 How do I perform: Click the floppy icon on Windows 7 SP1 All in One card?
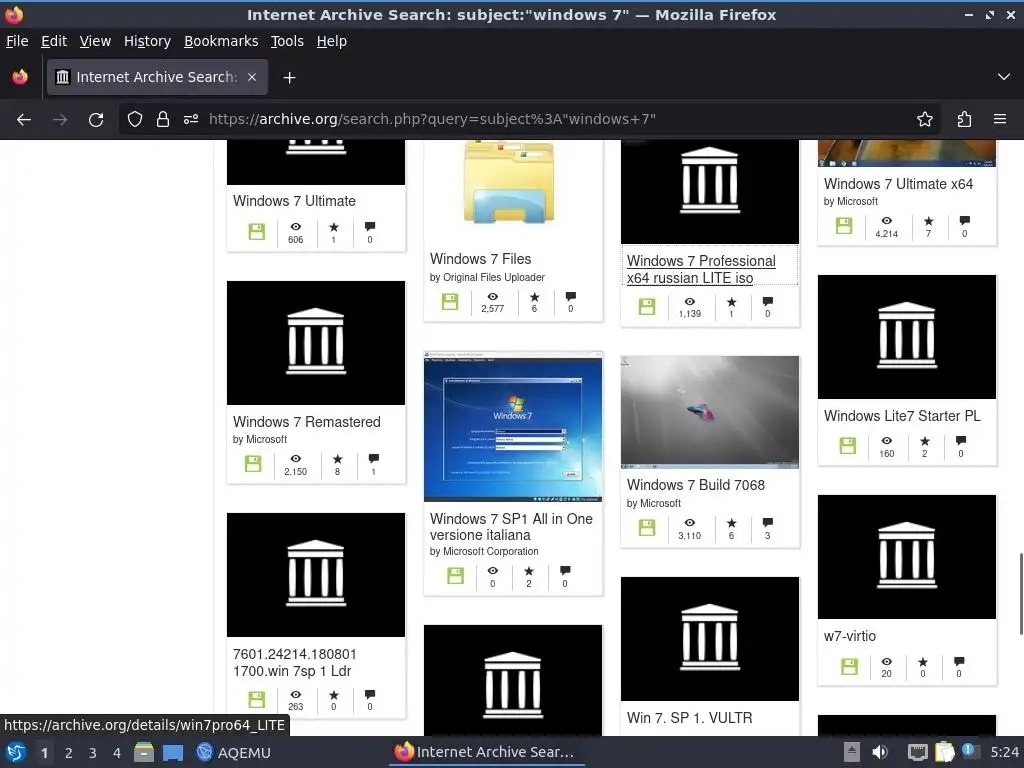(x=455, y=576)
